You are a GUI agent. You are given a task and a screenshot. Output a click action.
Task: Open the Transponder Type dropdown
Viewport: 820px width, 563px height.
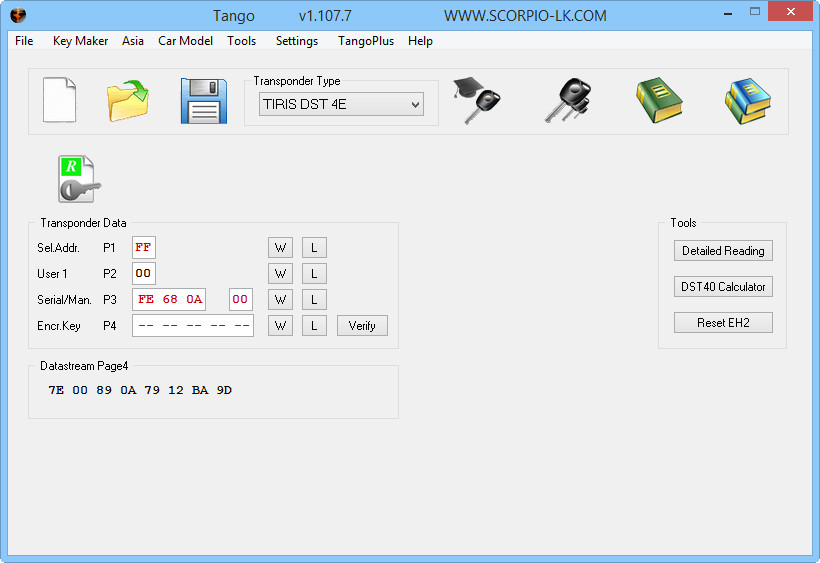pyautogui.click(x=341, y=104)
